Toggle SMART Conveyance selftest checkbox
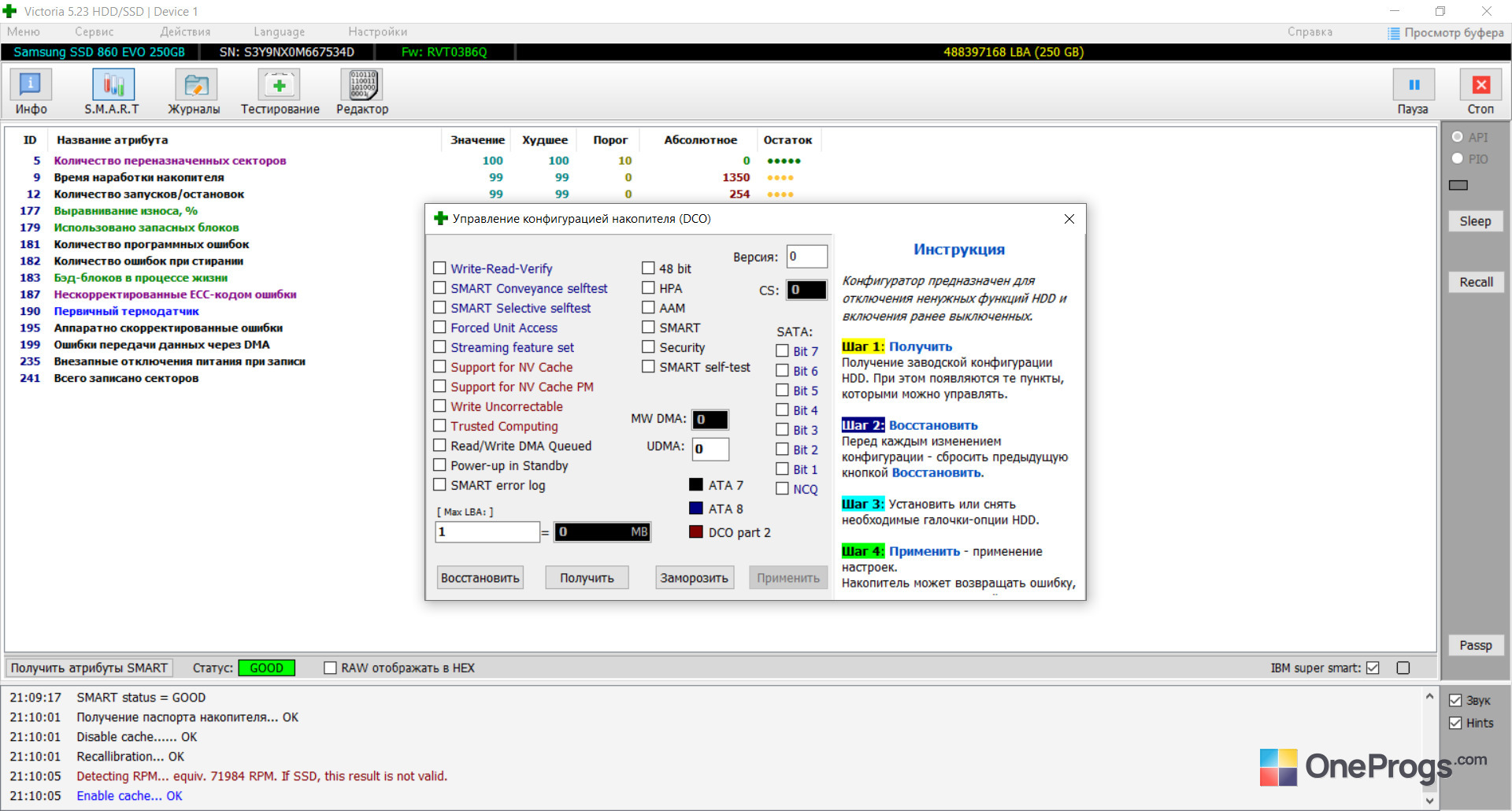Image resolution: width=1512 pixels, height=811 pixels. (439, 288)
